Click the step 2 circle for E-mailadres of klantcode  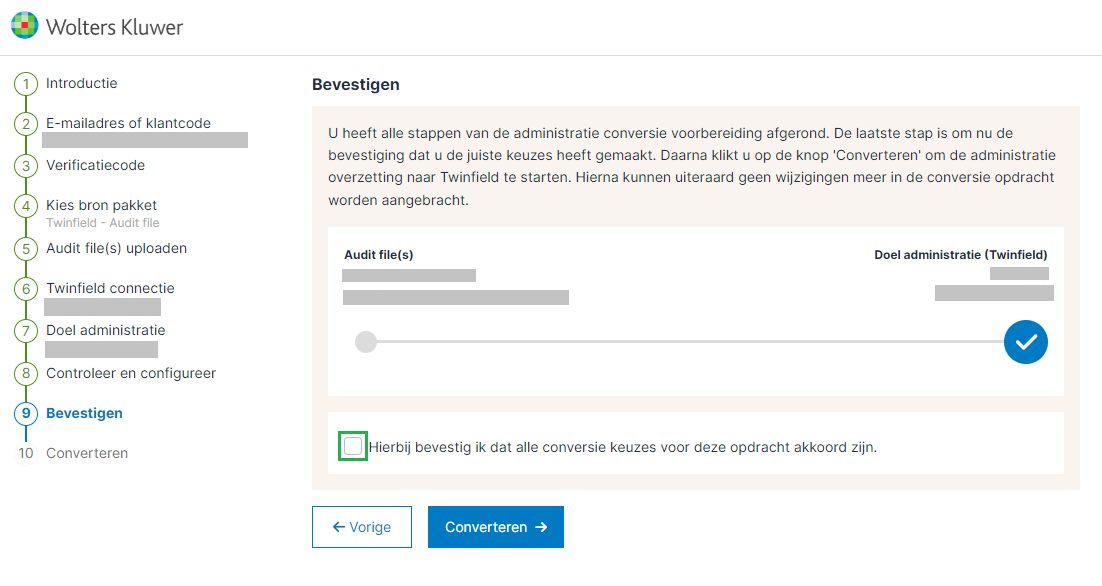click(27, 125)
